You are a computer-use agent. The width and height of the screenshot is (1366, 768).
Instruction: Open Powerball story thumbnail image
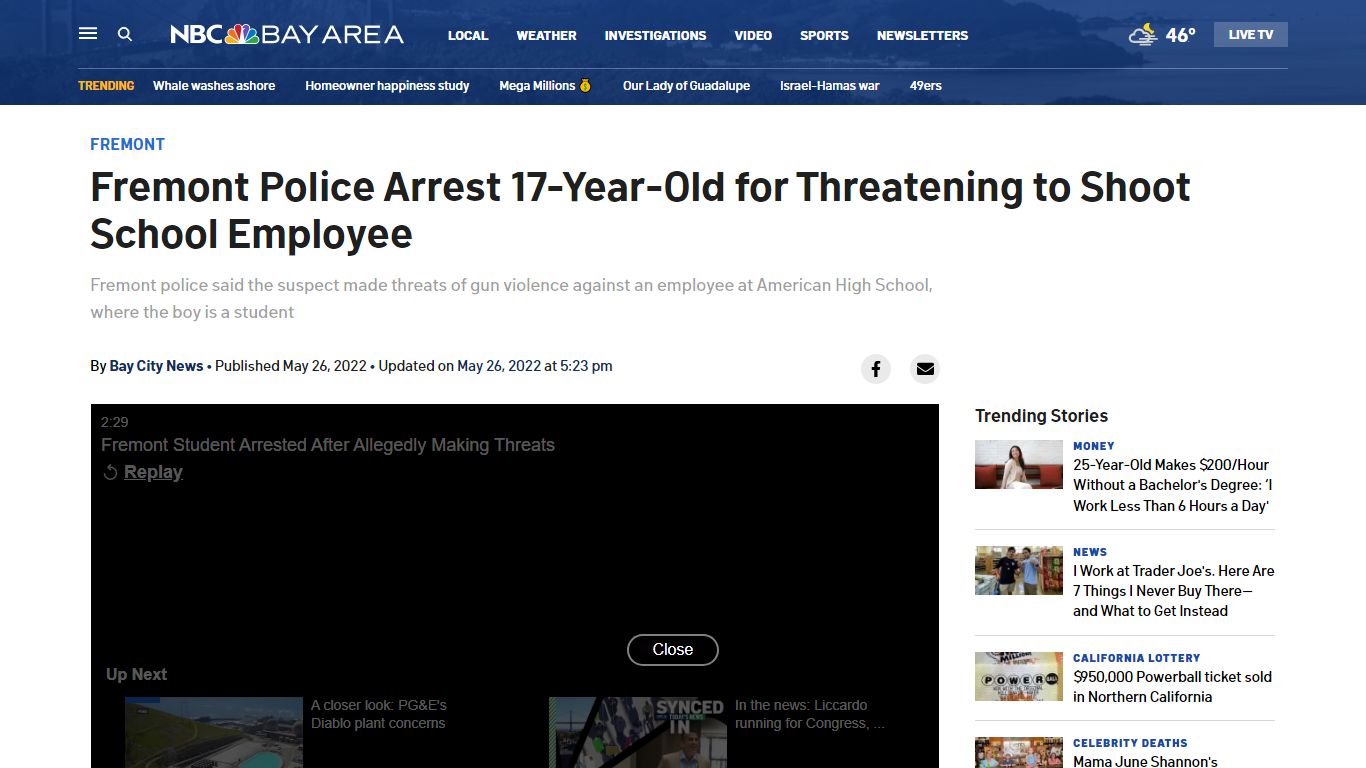click(1019, 677)
